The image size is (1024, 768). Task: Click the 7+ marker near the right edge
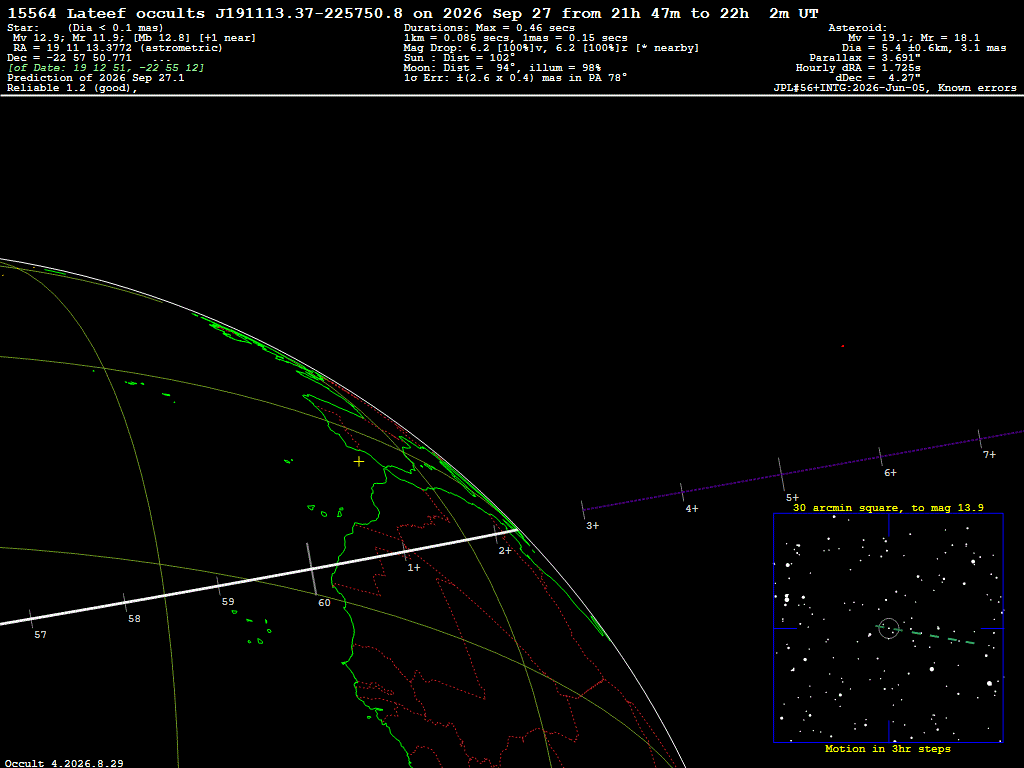tap(989, 454)
